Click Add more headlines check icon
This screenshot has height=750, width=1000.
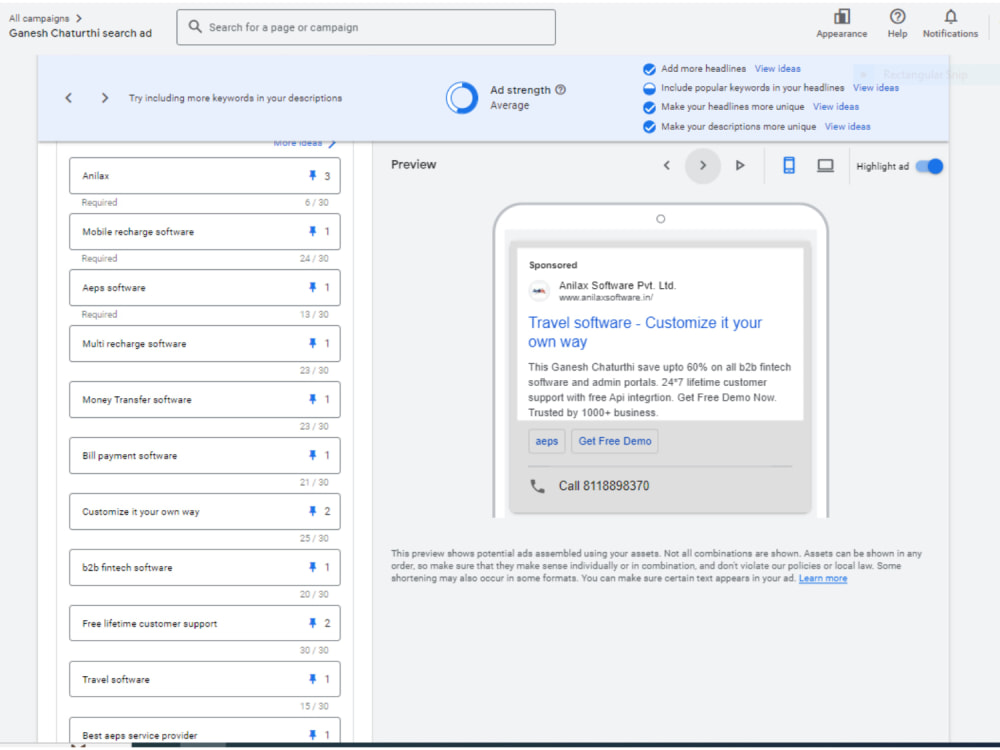tap(649, 69)
